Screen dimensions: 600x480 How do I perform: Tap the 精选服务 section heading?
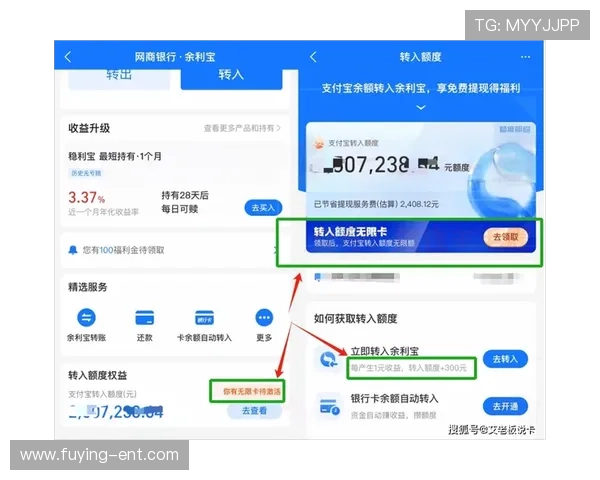coord(88,287)
